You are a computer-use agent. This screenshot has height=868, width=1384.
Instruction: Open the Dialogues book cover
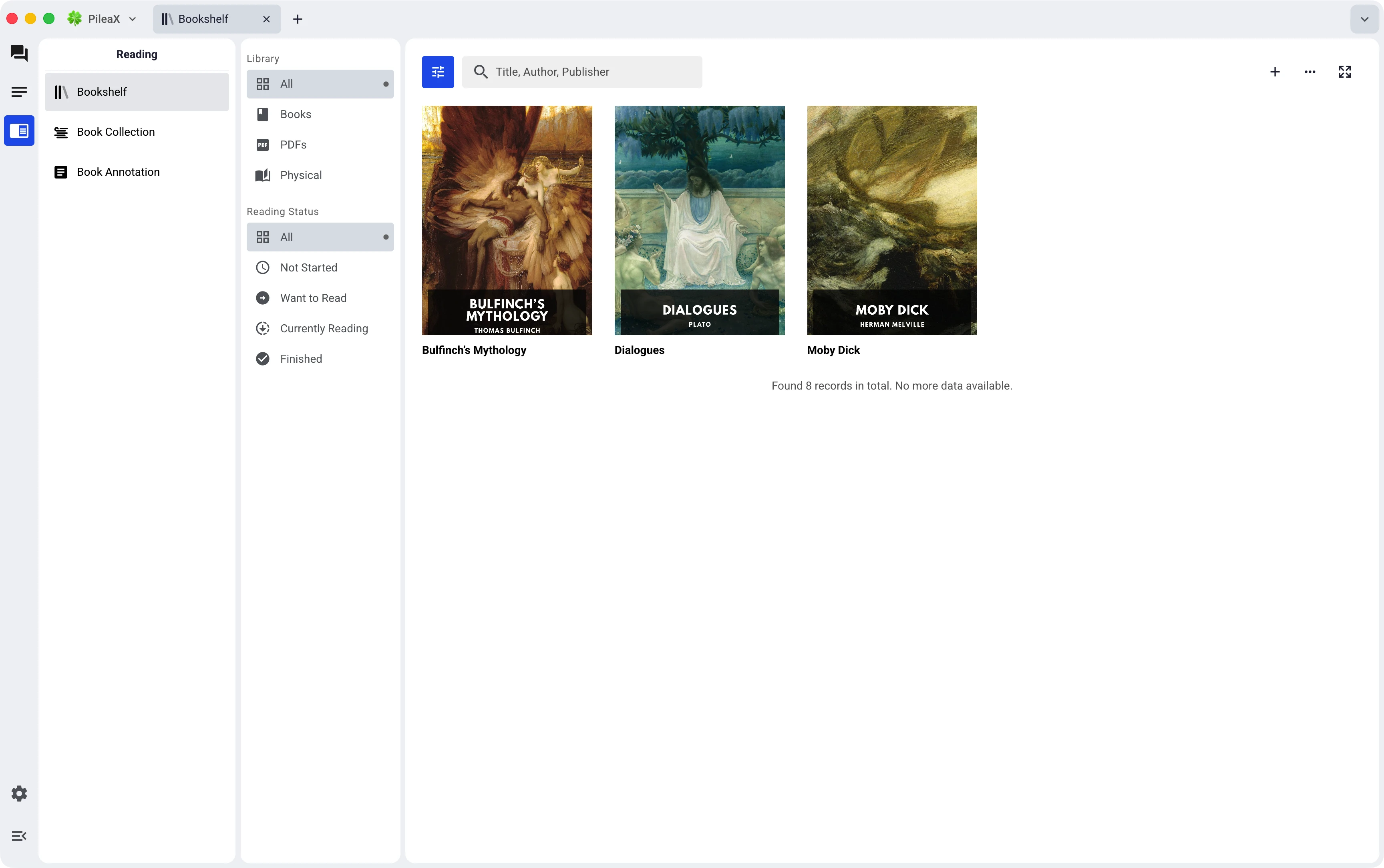pos(699,220)
